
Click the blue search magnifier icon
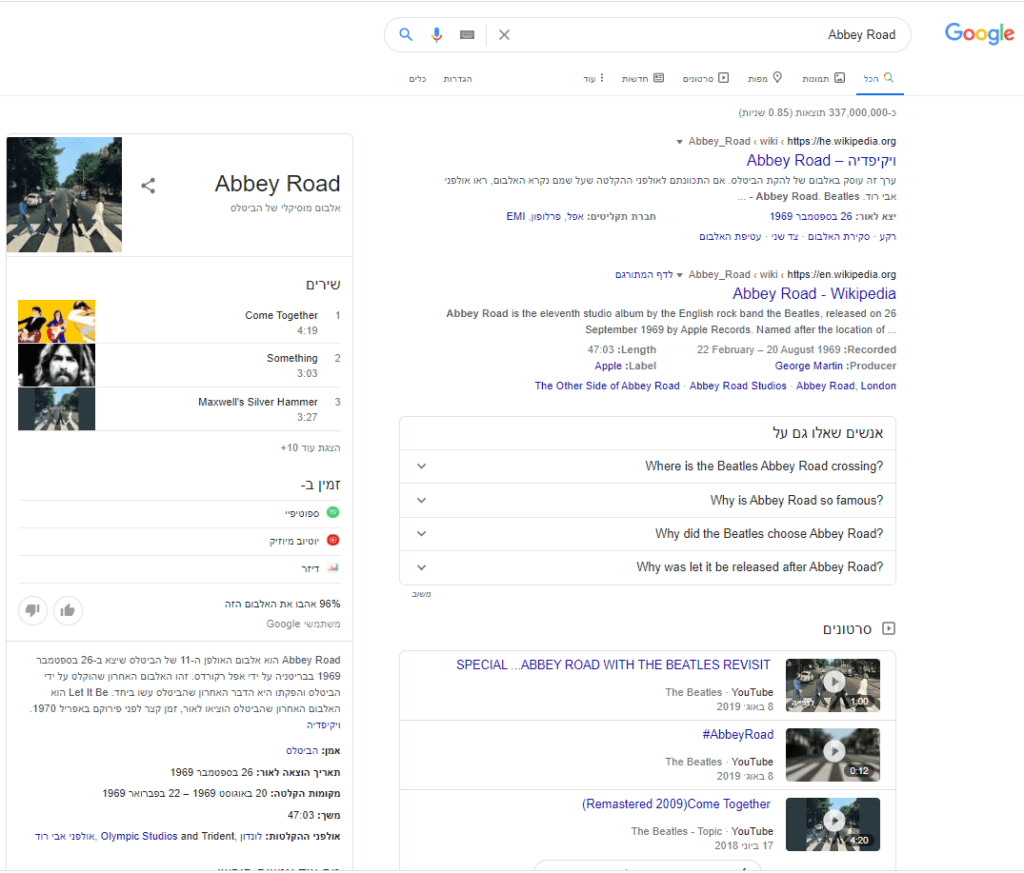(406, 35)
